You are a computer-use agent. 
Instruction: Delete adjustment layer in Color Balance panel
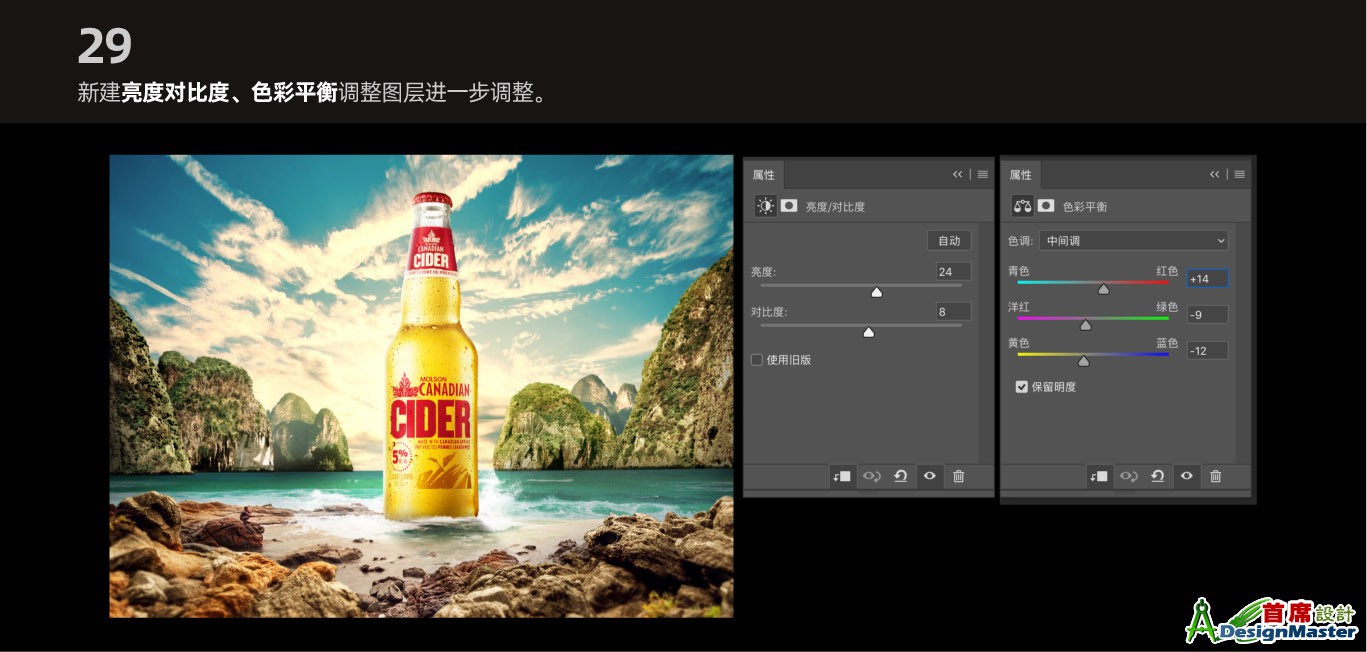tap(1215, 477)
